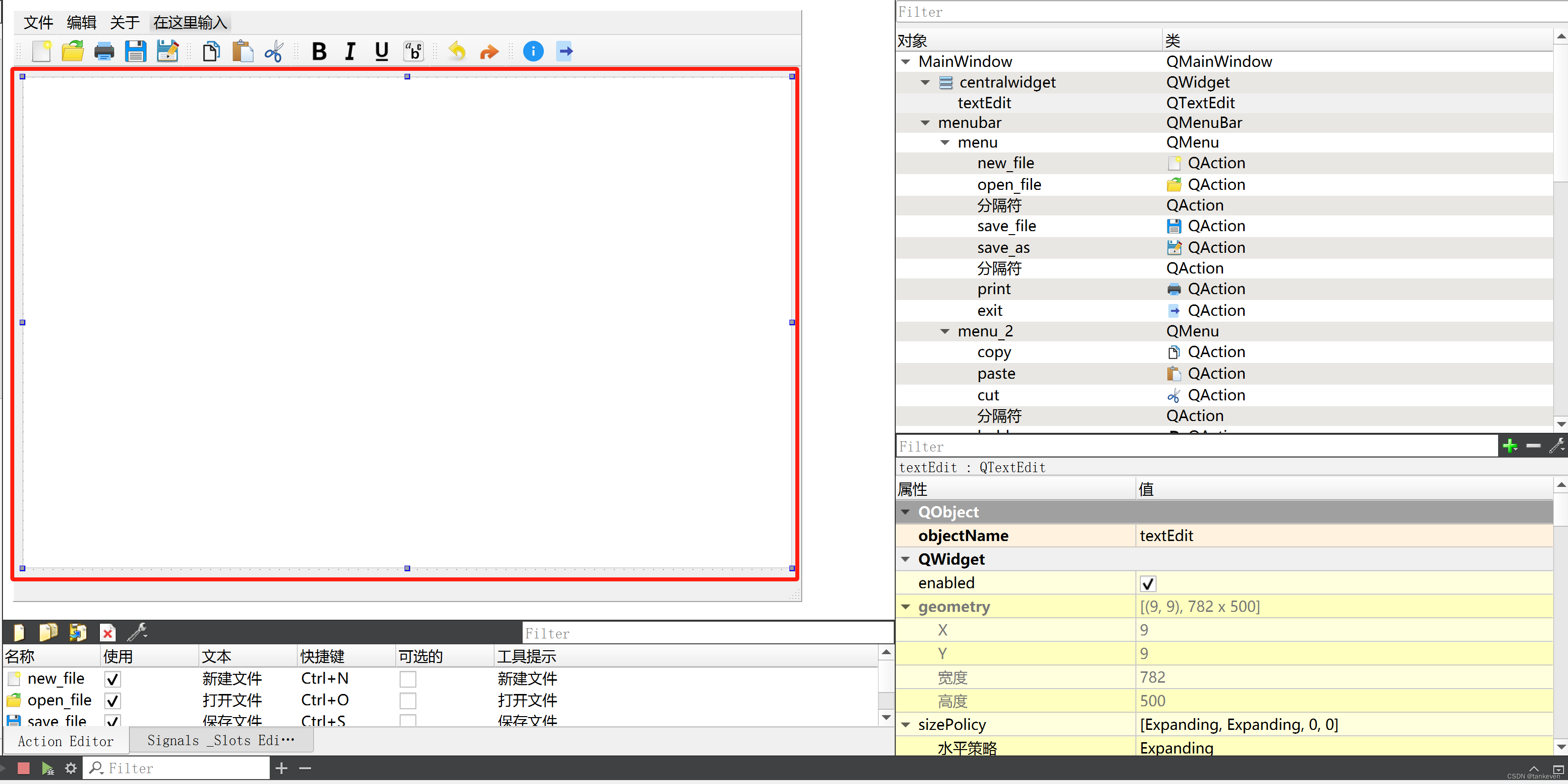Click the green plus to add a dynamic property
1568x784 pixels.
(1510, 445)
